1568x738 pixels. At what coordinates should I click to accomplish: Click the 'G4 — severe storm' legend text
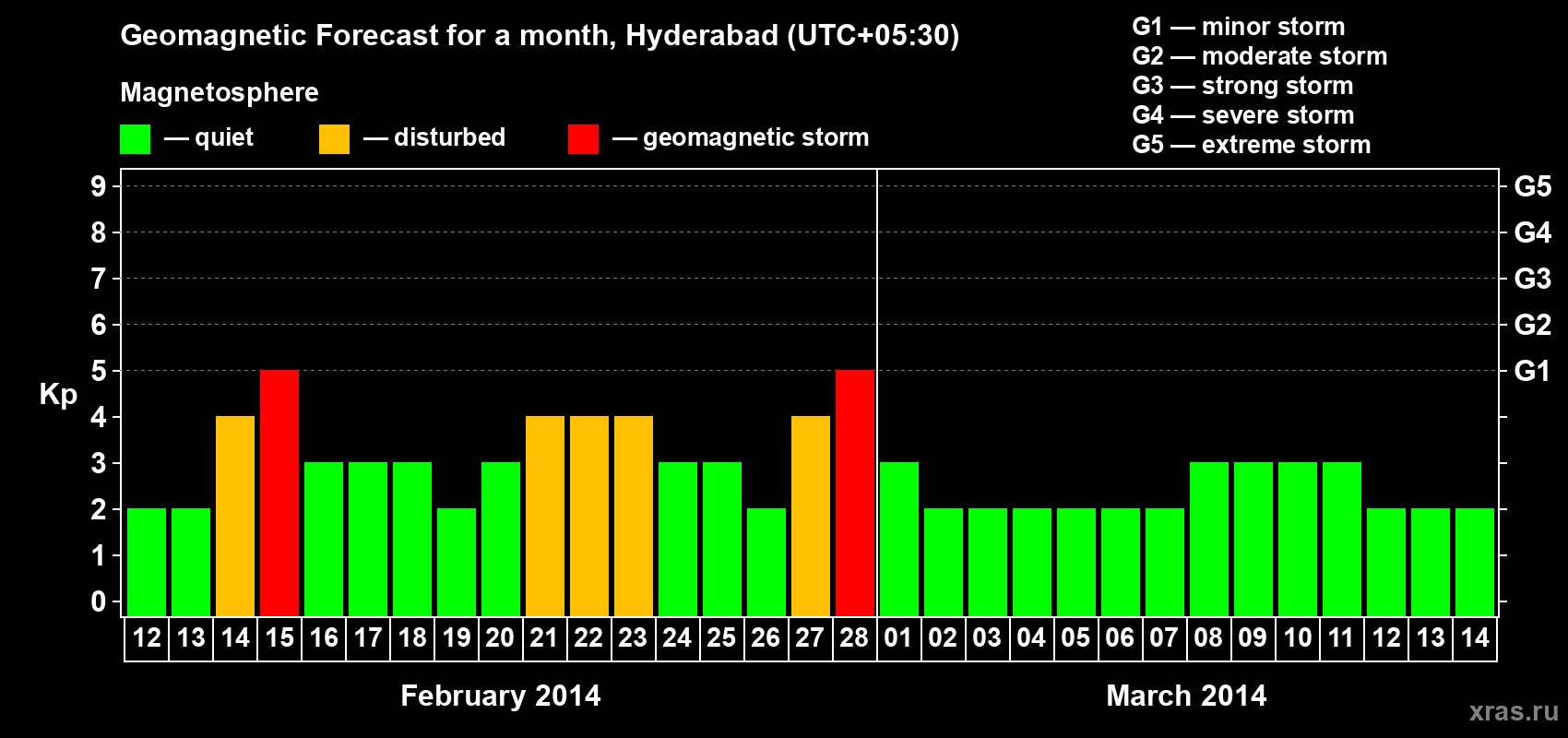tap(1243, 115)
